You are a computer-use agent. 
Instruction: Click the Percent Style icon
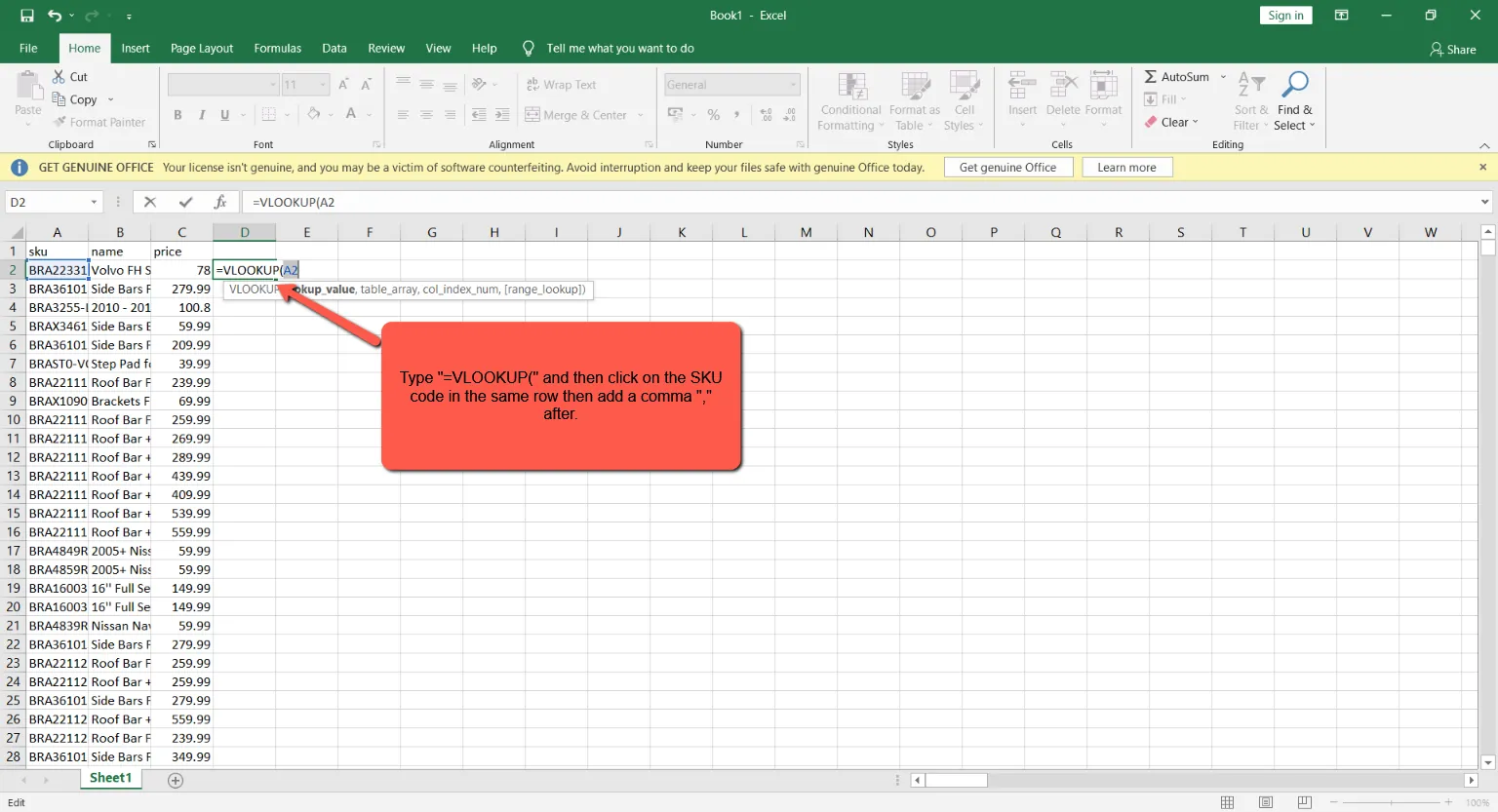tap(714, 115)
